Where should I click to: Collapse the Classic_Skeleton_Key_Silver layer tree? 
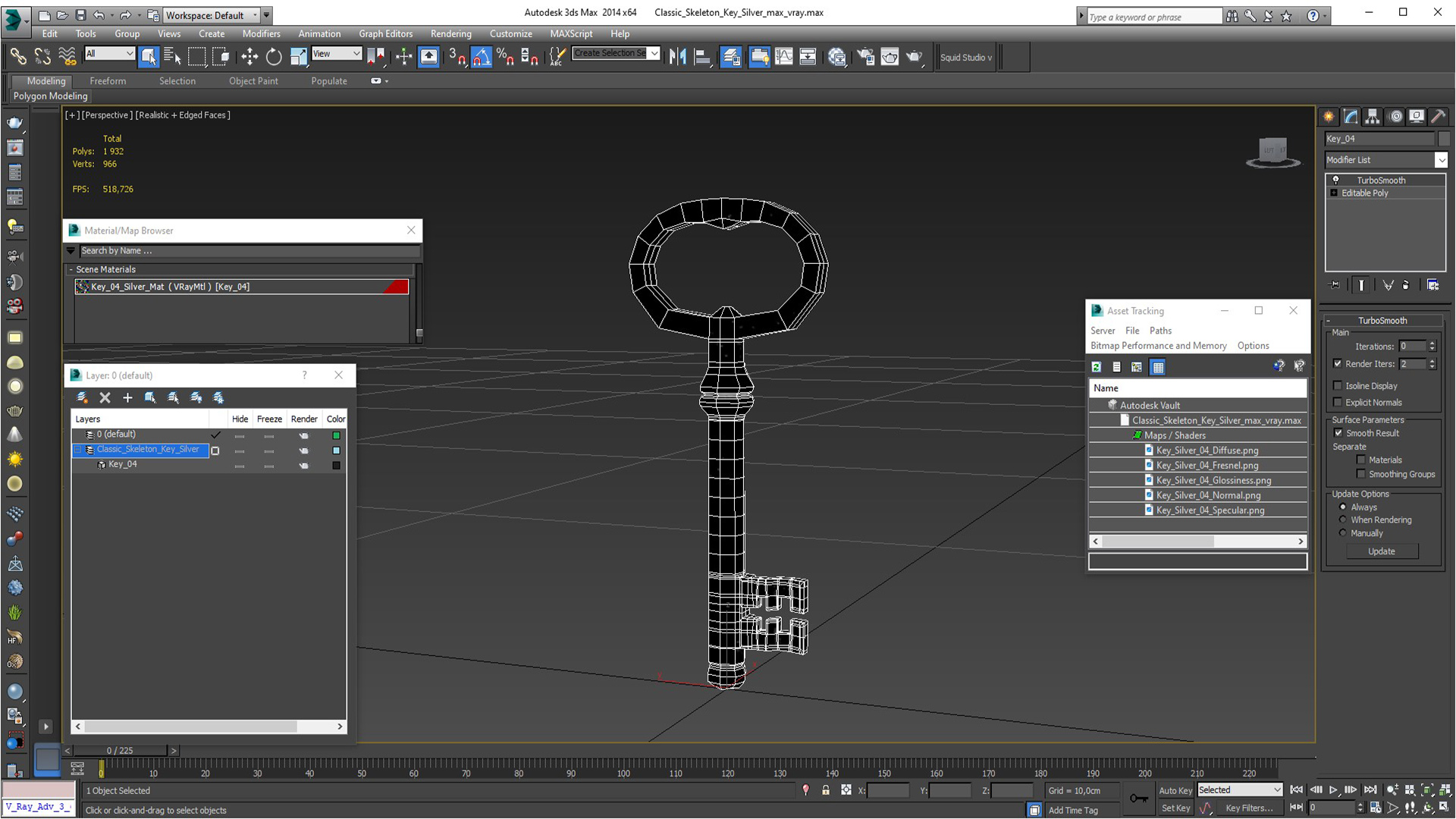tap(77, 450)
